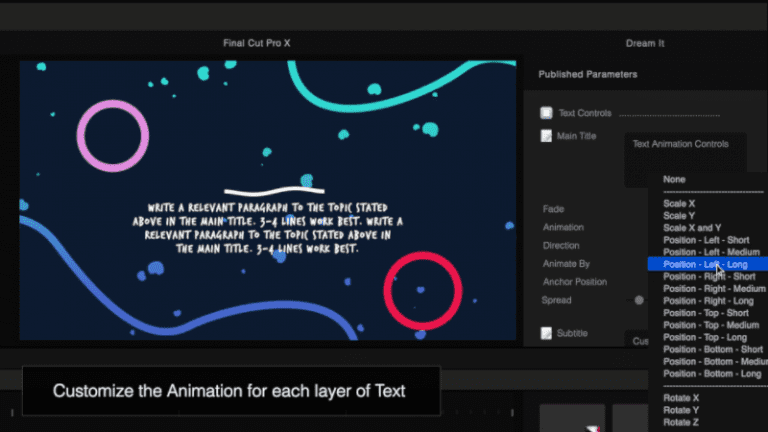Select Position - Left - Short option
Image resolution: width=768 pixels, height=432 pixels.
click(706, 240)
